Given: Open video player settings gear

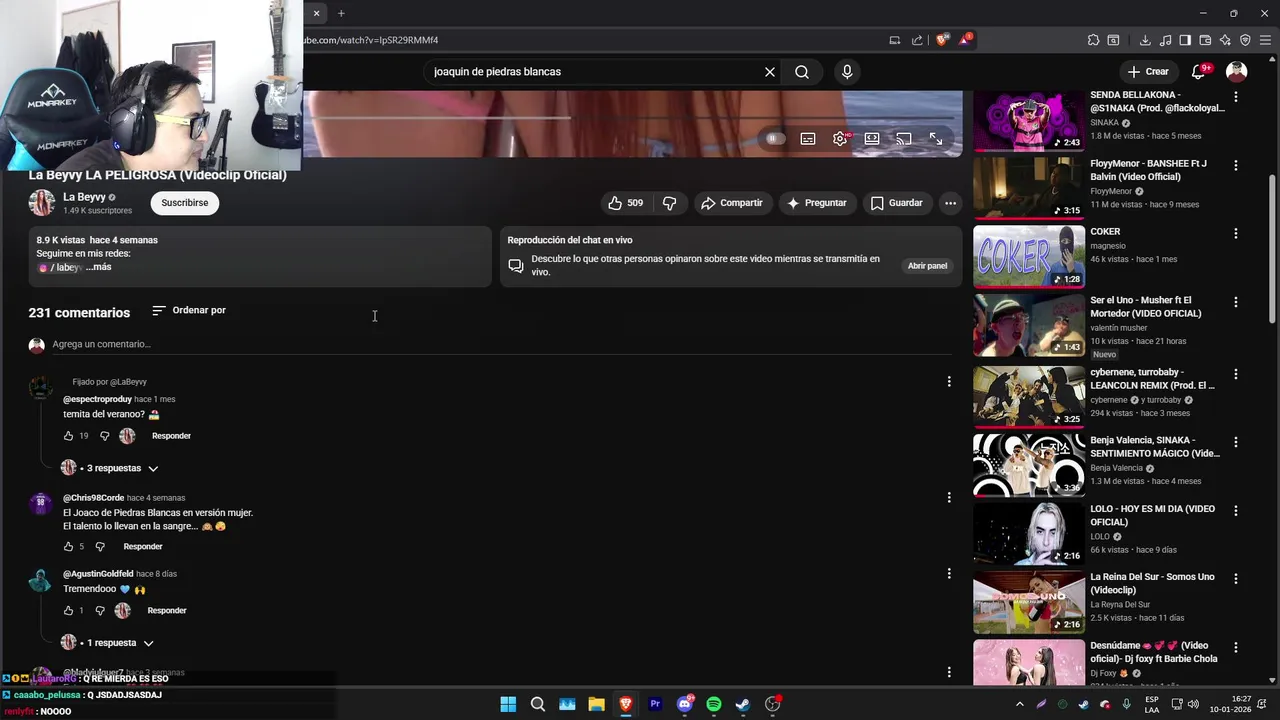Looking at the screenshot, I should 840,139.
